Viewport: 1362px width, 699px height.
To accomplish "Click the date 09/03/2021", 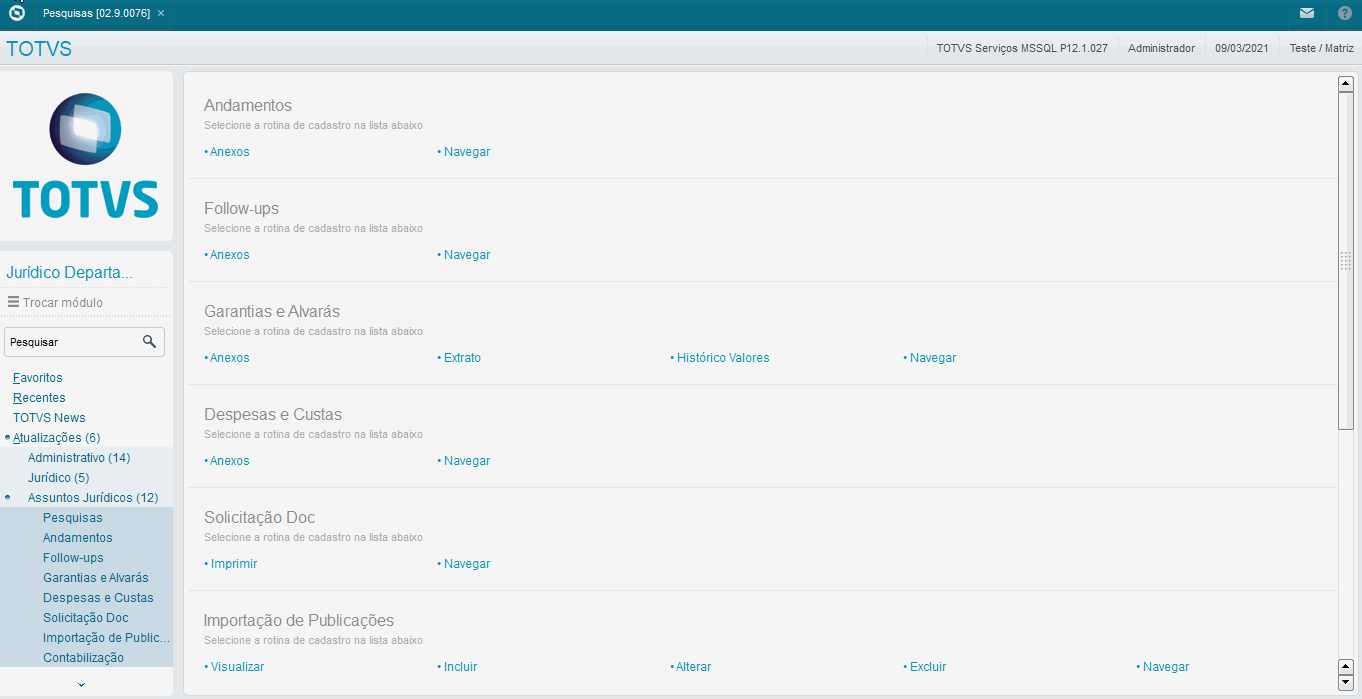I will pyautogui.click(x=1242, y=48).
